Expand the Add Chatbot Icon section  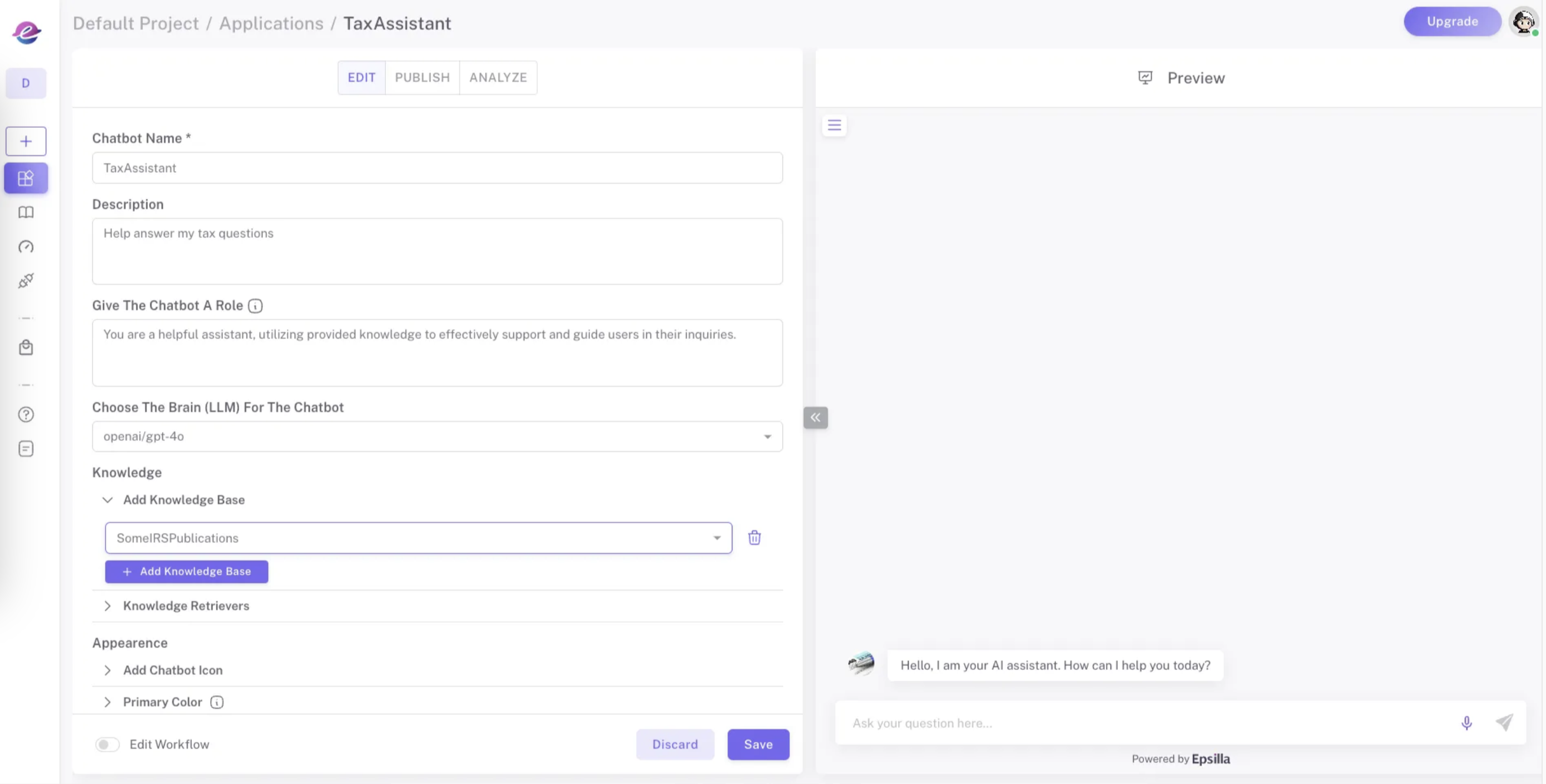pos(173,670)
